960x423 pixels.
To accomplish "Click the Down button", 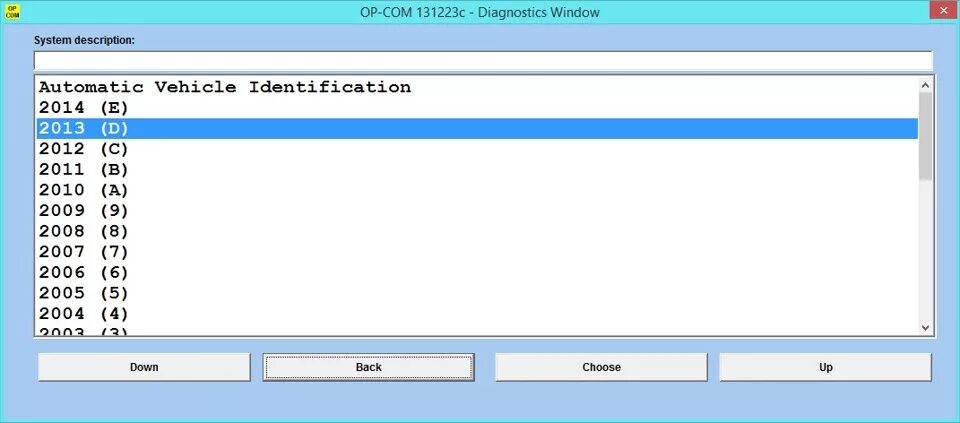I will pyautogui.click(x=144, y=367).
